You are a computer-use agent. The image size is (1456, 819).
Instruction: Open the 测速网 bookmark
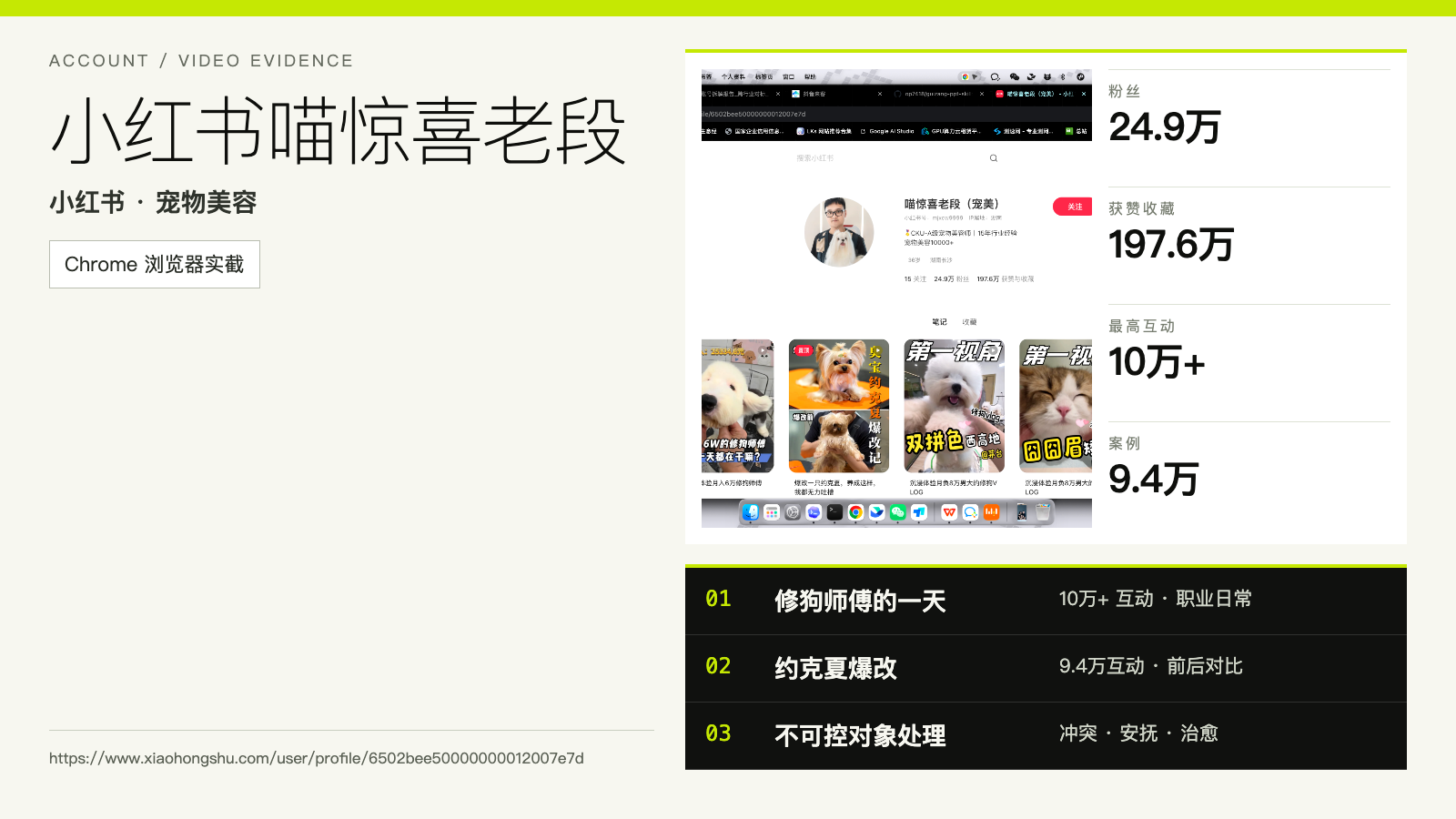click(1024, 131)
